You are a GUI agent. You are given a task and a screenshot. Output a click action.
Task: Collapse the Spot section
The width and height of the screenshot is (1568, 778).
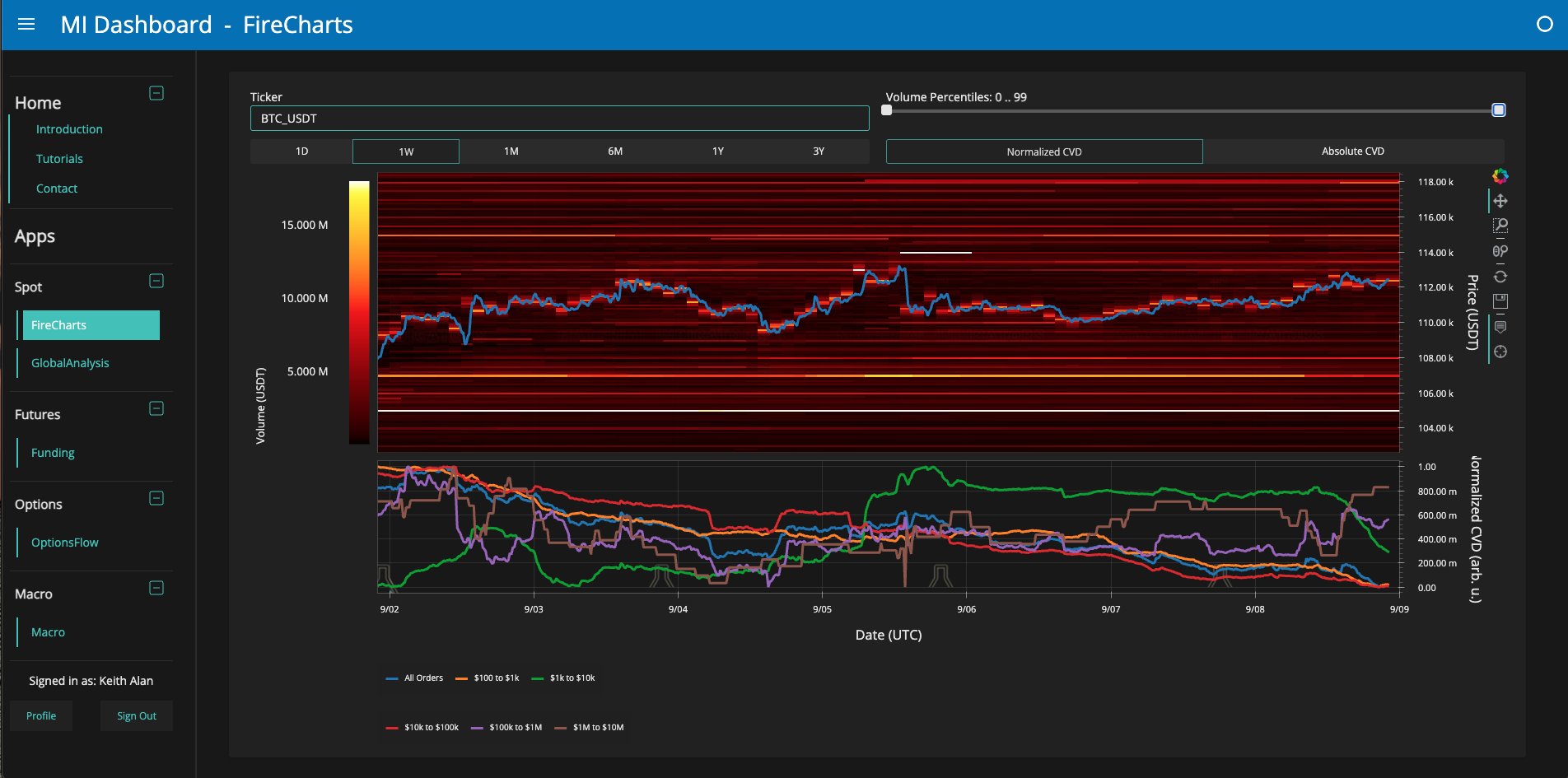tap(156, 281)
